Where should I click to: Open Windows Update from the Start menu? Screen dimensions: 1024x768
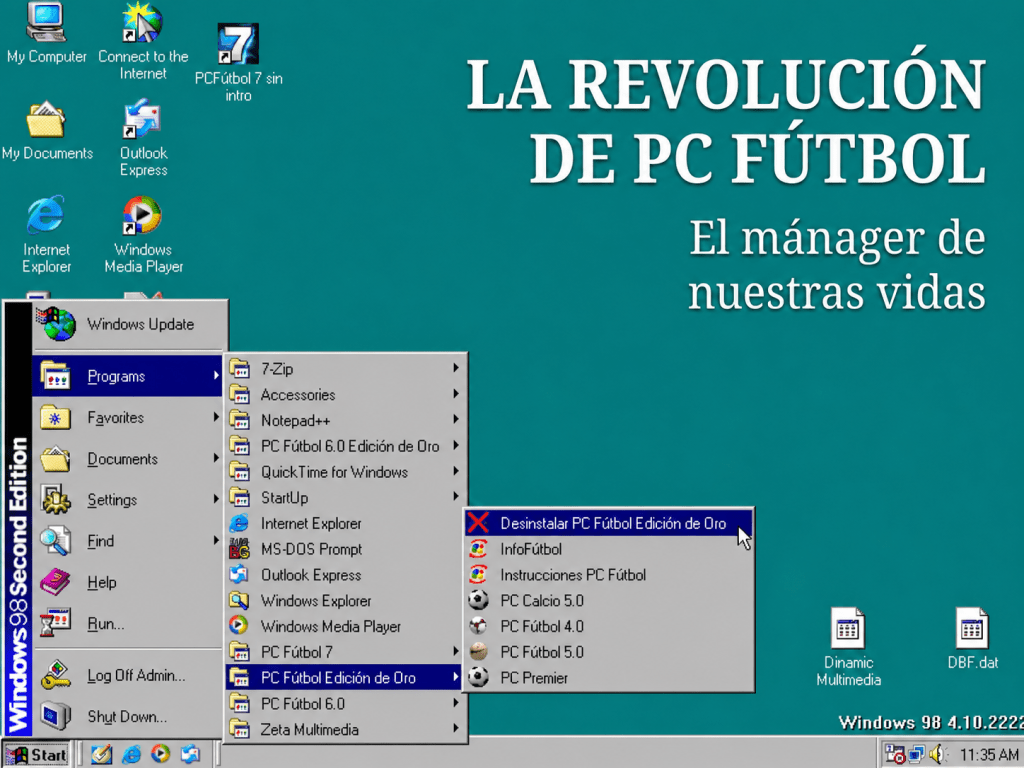pyautogui.click(x=129, y=325)
